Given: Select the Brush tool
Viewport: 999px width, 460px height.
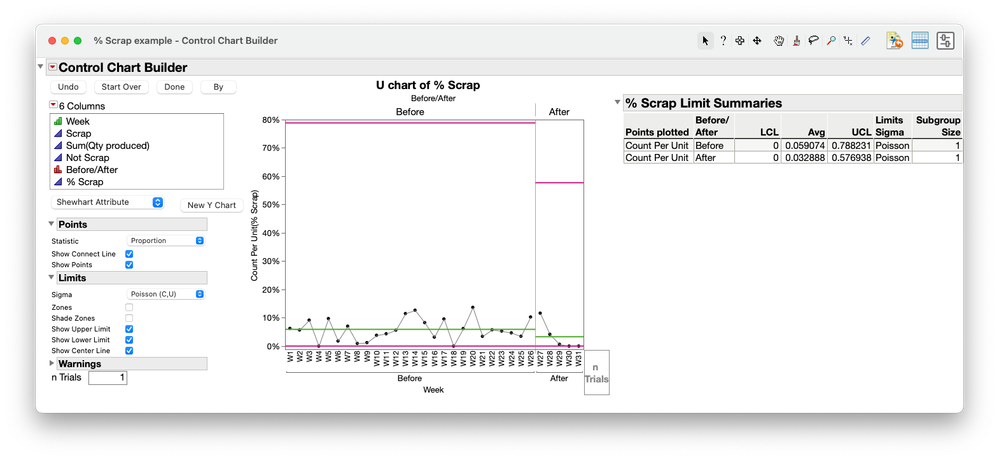Looking at the screenshot, I should 796,41.
